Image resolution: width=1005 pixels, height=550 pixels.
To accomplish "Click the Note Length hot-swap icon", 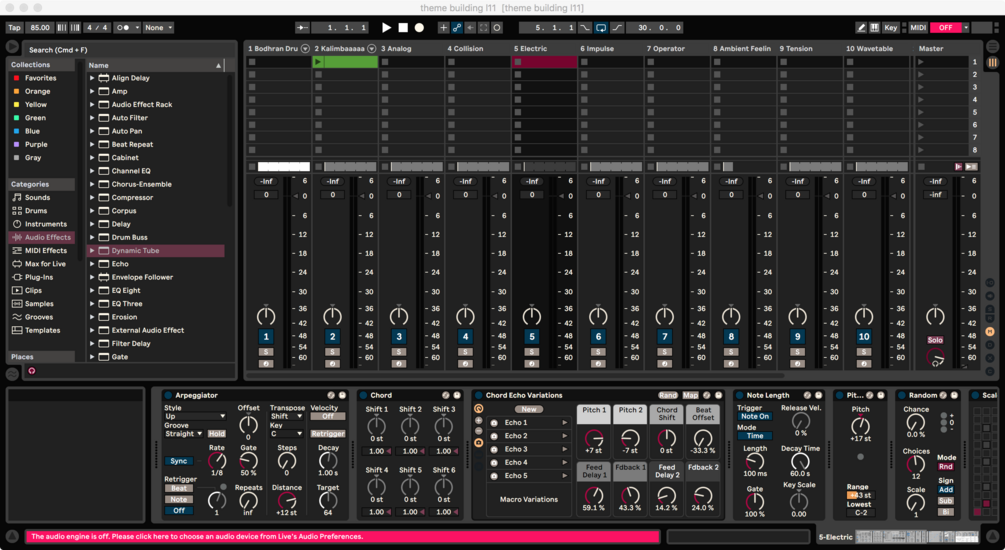I will pyautogui.click(x=807, y=396).
